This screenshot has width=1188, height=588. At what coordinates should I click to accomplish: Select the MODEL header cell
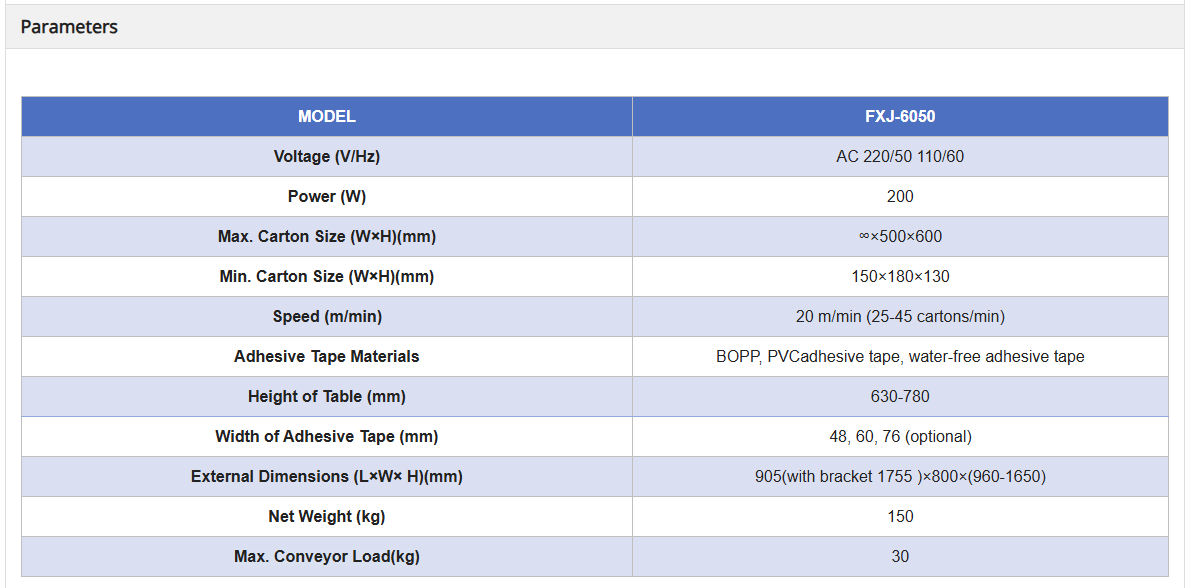click(x=327, y=117)
